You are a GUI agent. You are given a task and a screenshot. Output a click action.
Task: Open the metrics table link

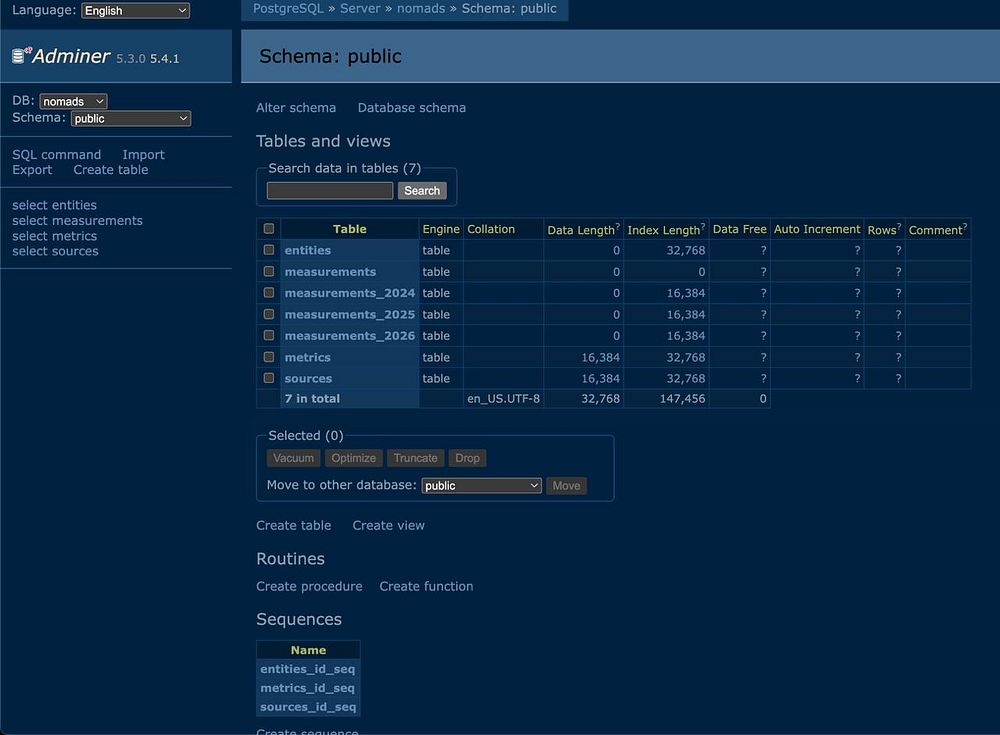click(x=307, y=357)
